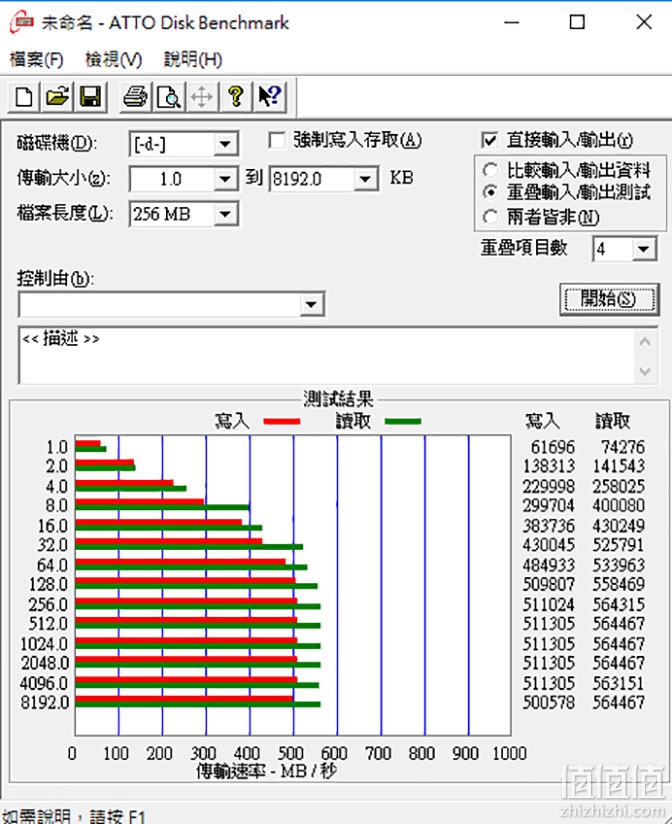The height and width of the screenshot is (824, 672).
Task: Click write value 61696
Action: 553,447
